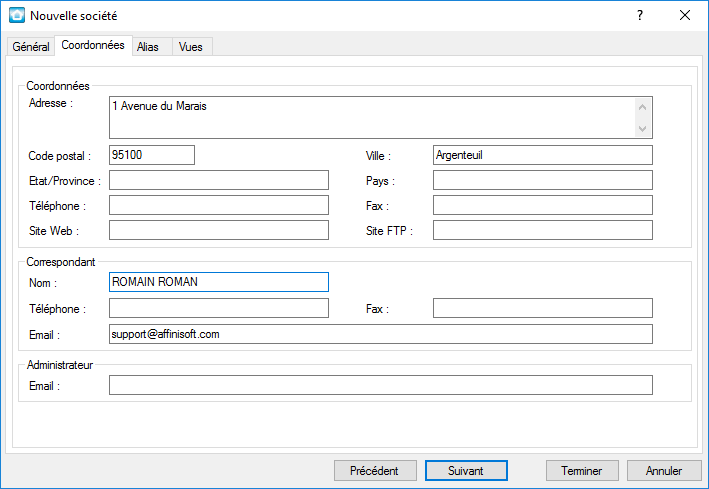
Task: Click the Nouvelle société title bar app icon
Action: point(17,15)
